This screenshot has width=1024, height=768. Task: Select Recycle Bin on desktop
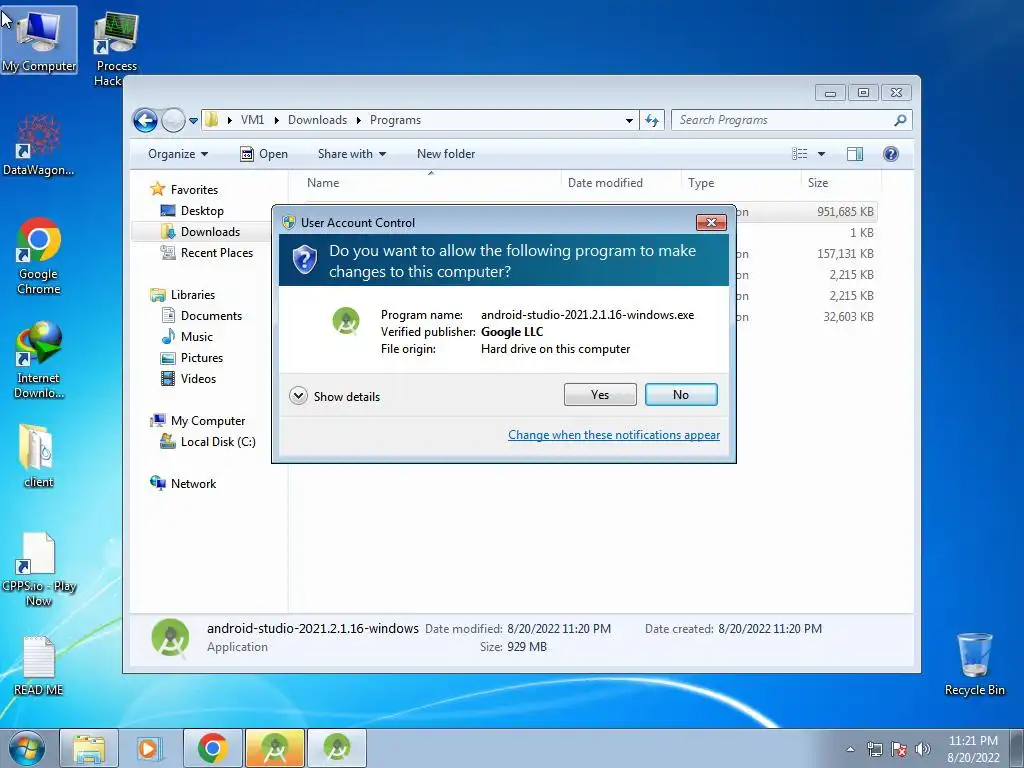click(974, 664)
